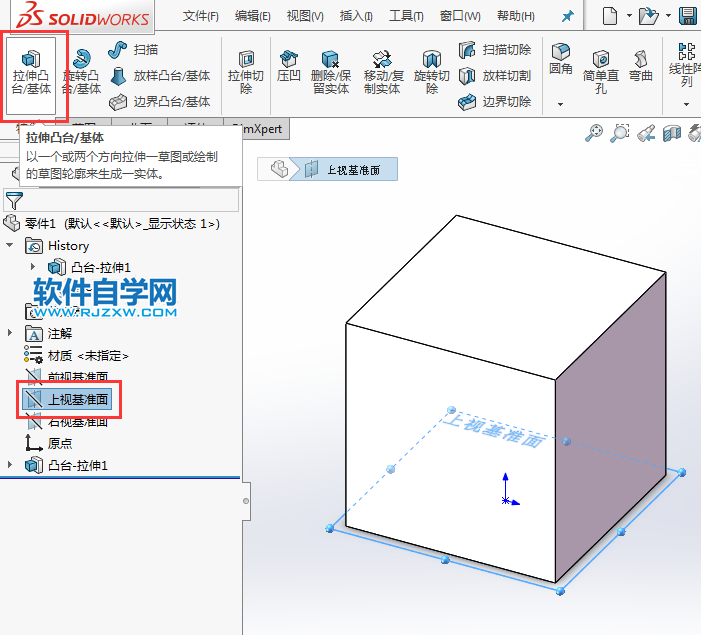
Task: Click the Open file folder icon
Action: click(x=648, y=16)
